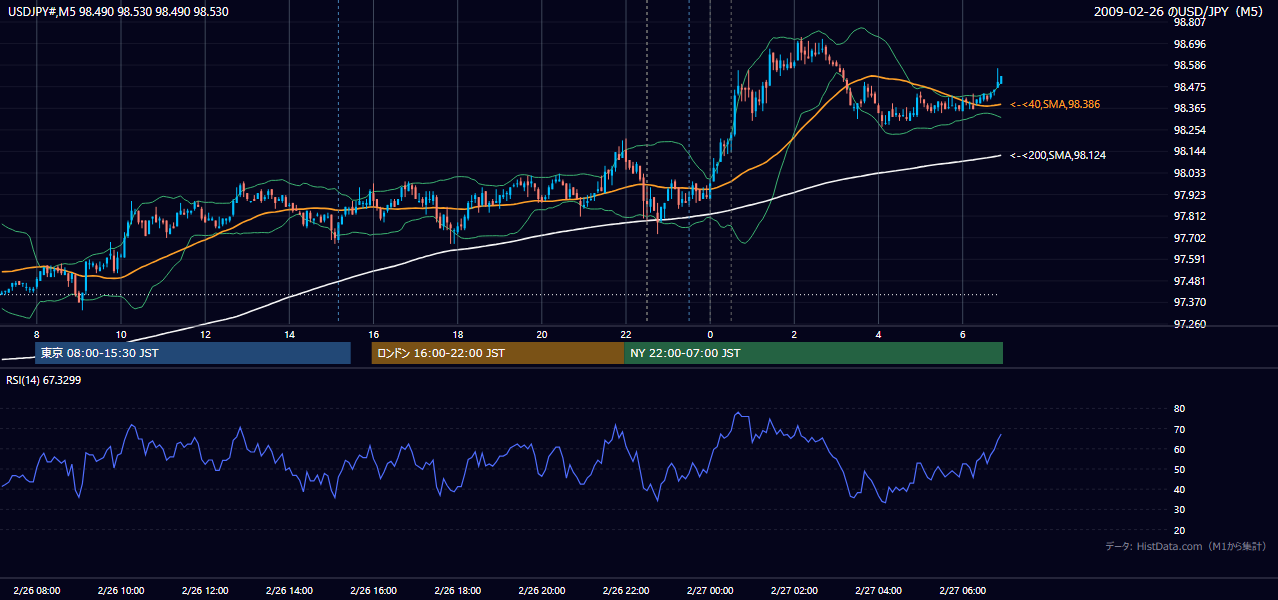
Task: Click price axis label 98.807
Action: coord(1190,22)
